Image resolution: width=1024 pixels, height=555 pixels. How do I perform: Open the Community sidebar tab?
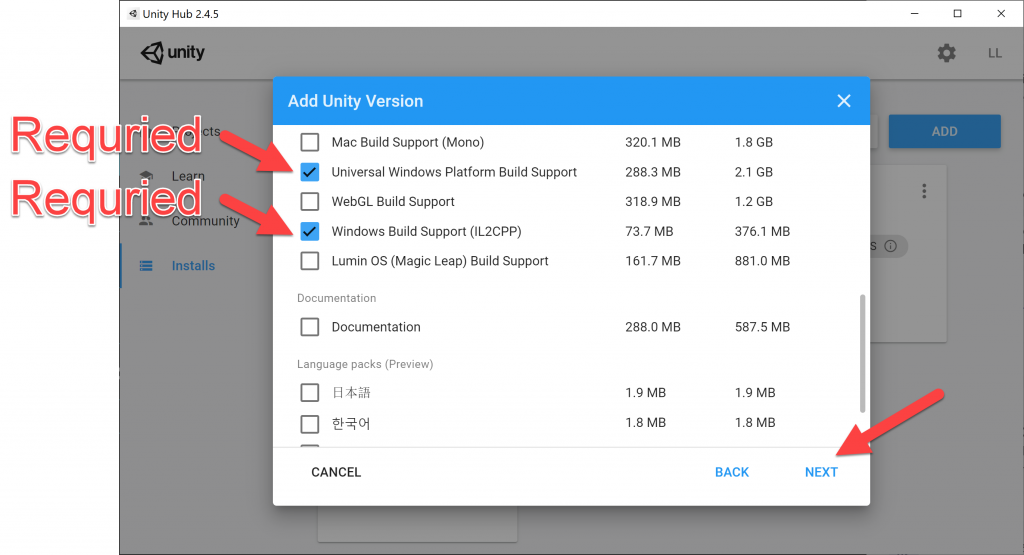[206, 221]
